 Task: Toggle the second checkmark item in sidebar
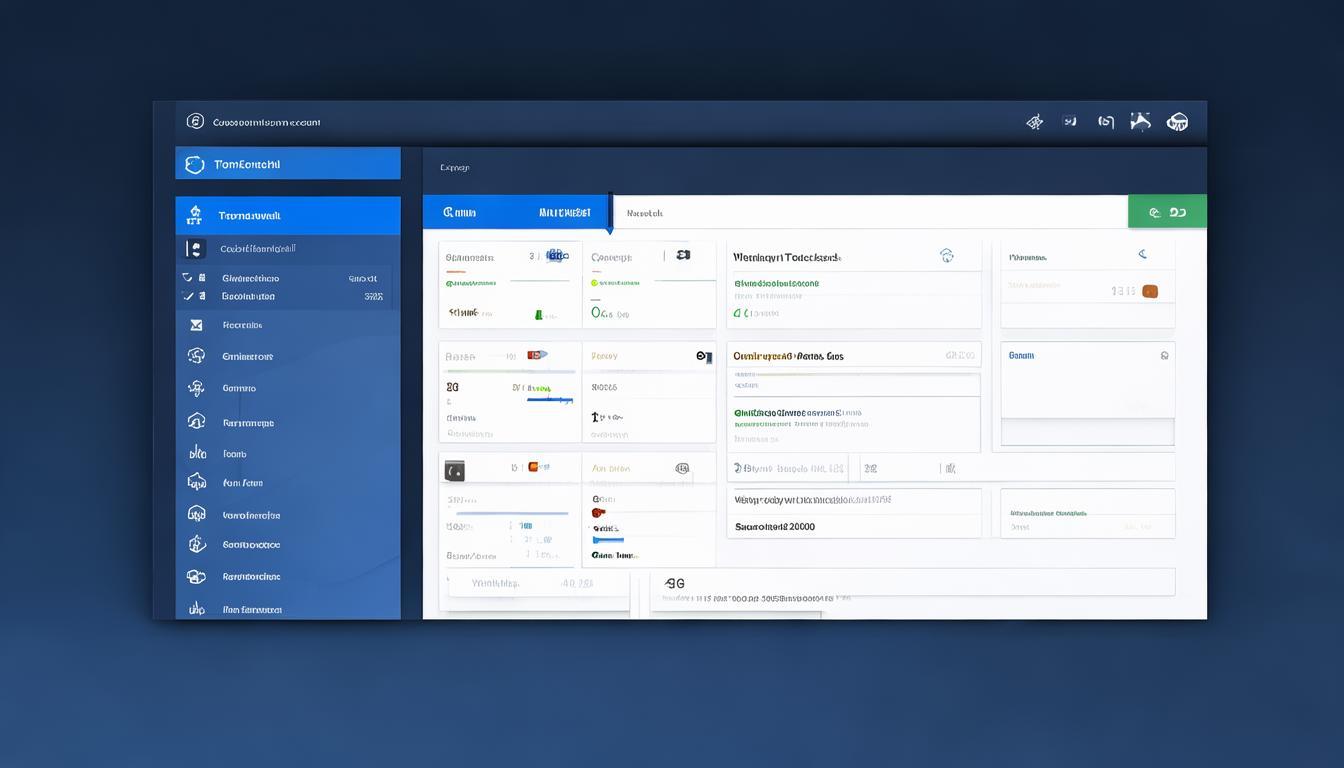click(x=187, y=296)
